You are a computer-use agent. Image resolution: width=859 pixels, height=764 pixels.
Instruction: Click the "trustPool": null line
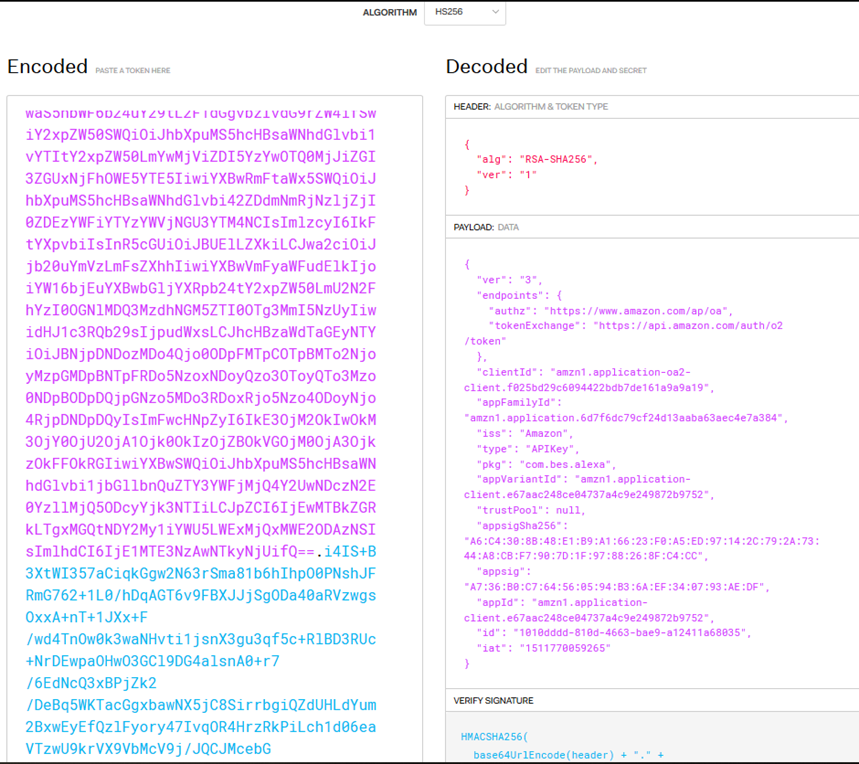(x=529, y=510)
